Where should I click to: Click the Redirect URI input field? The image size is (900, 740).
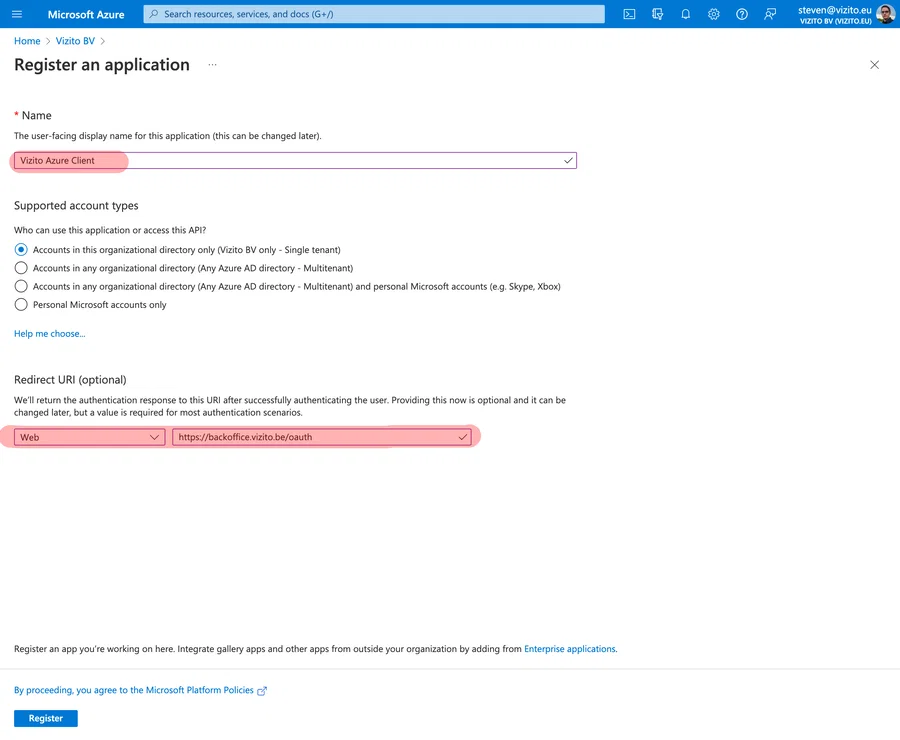(321, 437)
